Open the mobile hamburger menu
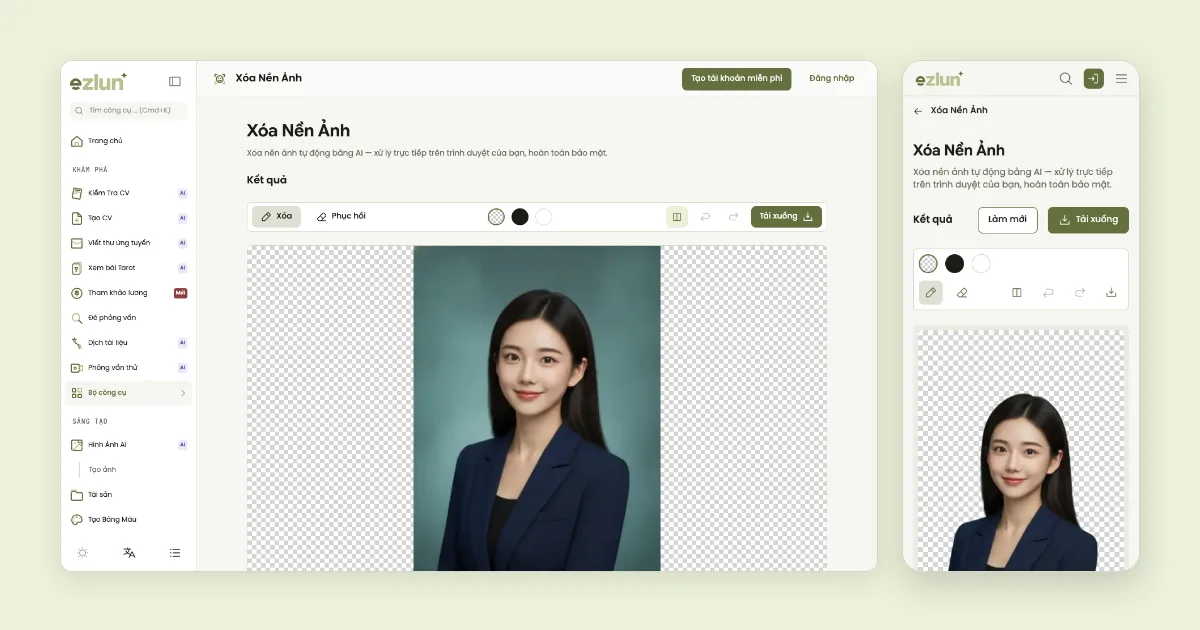Viewport: 1200px width, 630px height. click(x=1121, y=78)
